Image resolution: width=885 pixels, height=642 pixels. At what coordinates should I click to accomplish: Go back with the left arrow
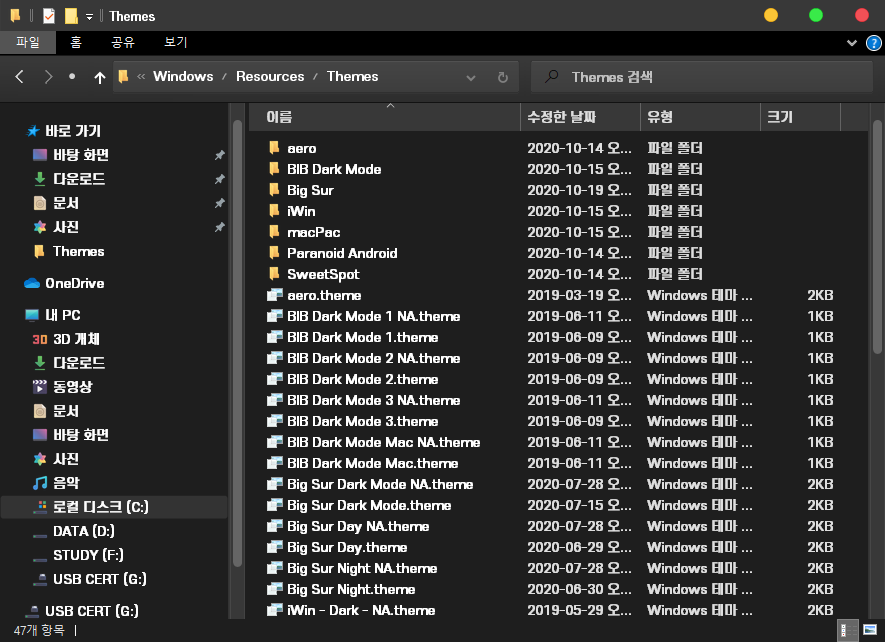20,77
